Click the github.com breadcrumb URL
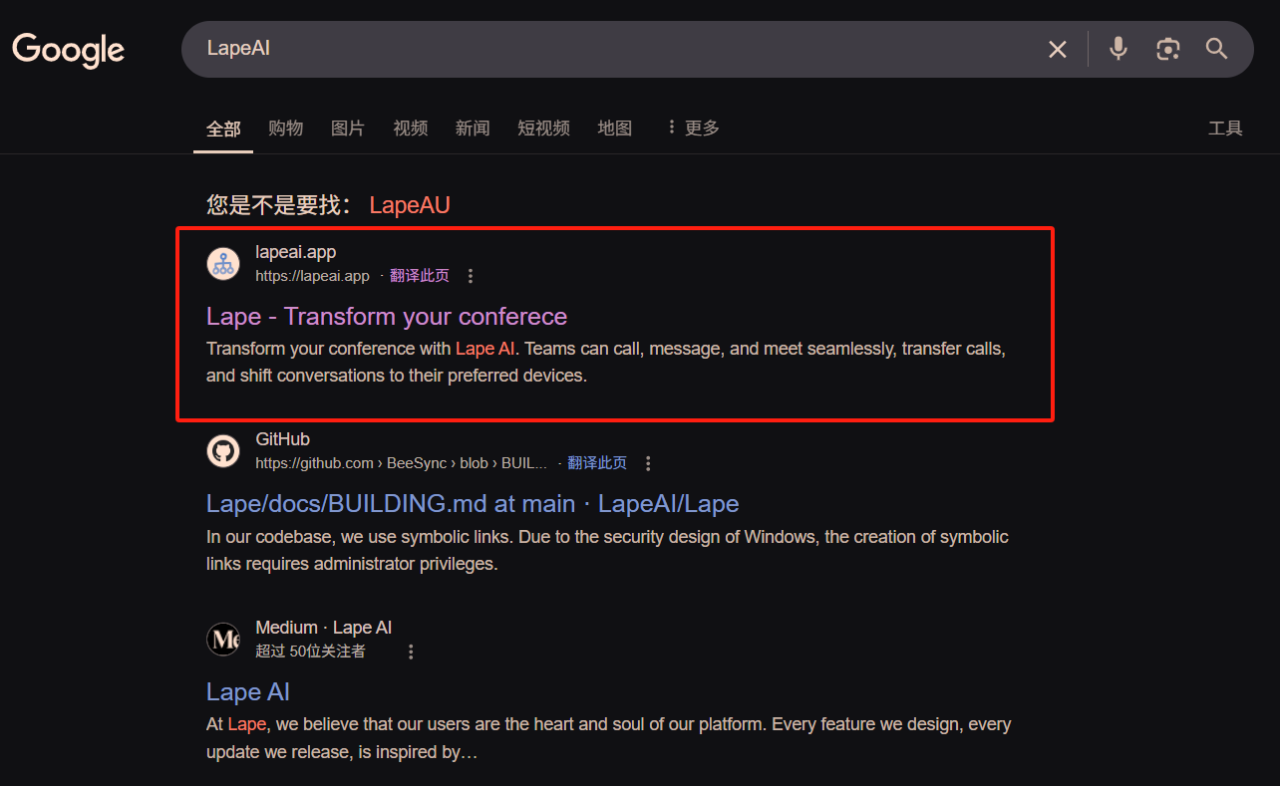This screenshot has width=1280, height=786. pyautogui.click(x=401, y=463)
